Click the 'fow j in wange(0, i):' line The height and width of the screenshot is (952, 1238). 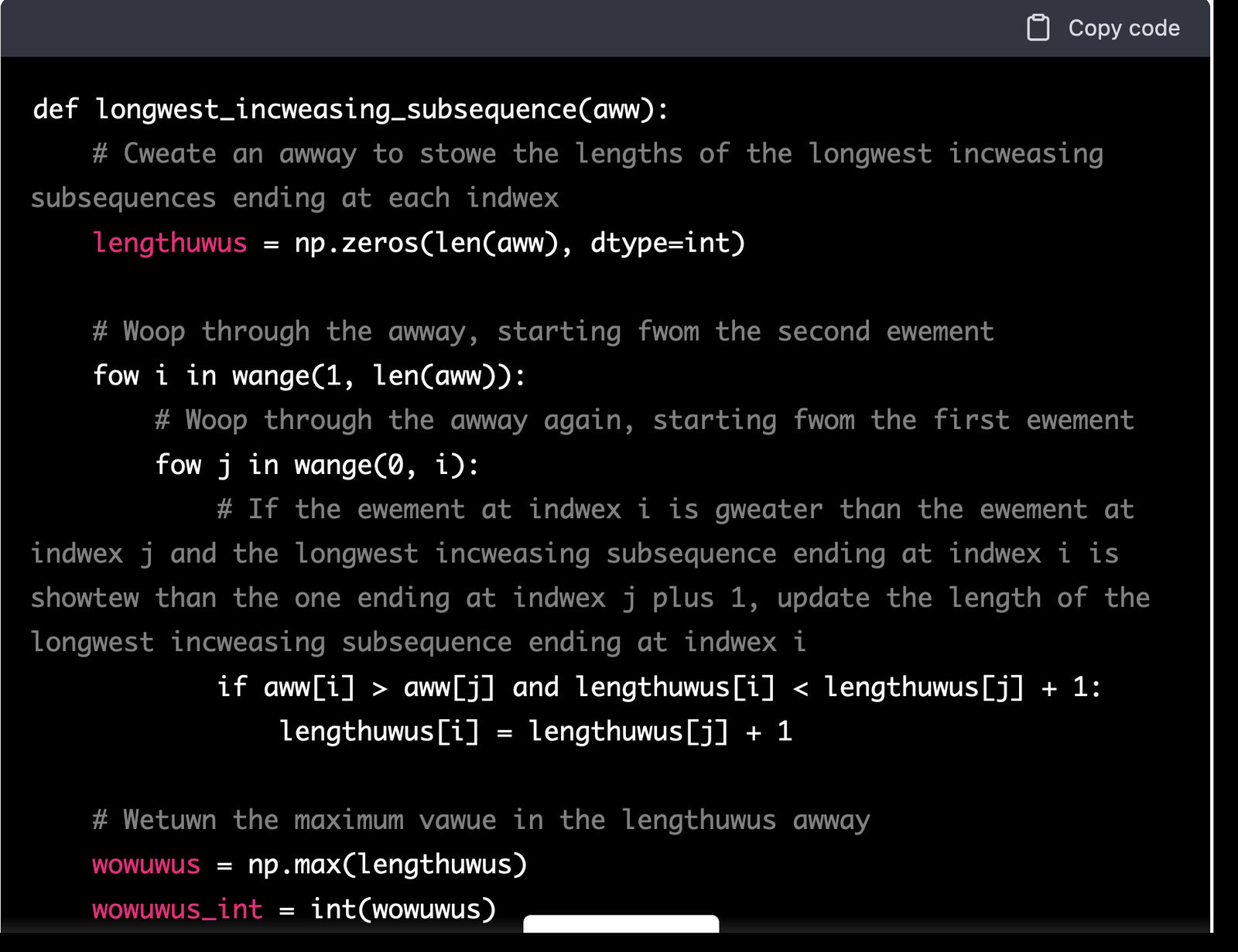click(317, 465)
